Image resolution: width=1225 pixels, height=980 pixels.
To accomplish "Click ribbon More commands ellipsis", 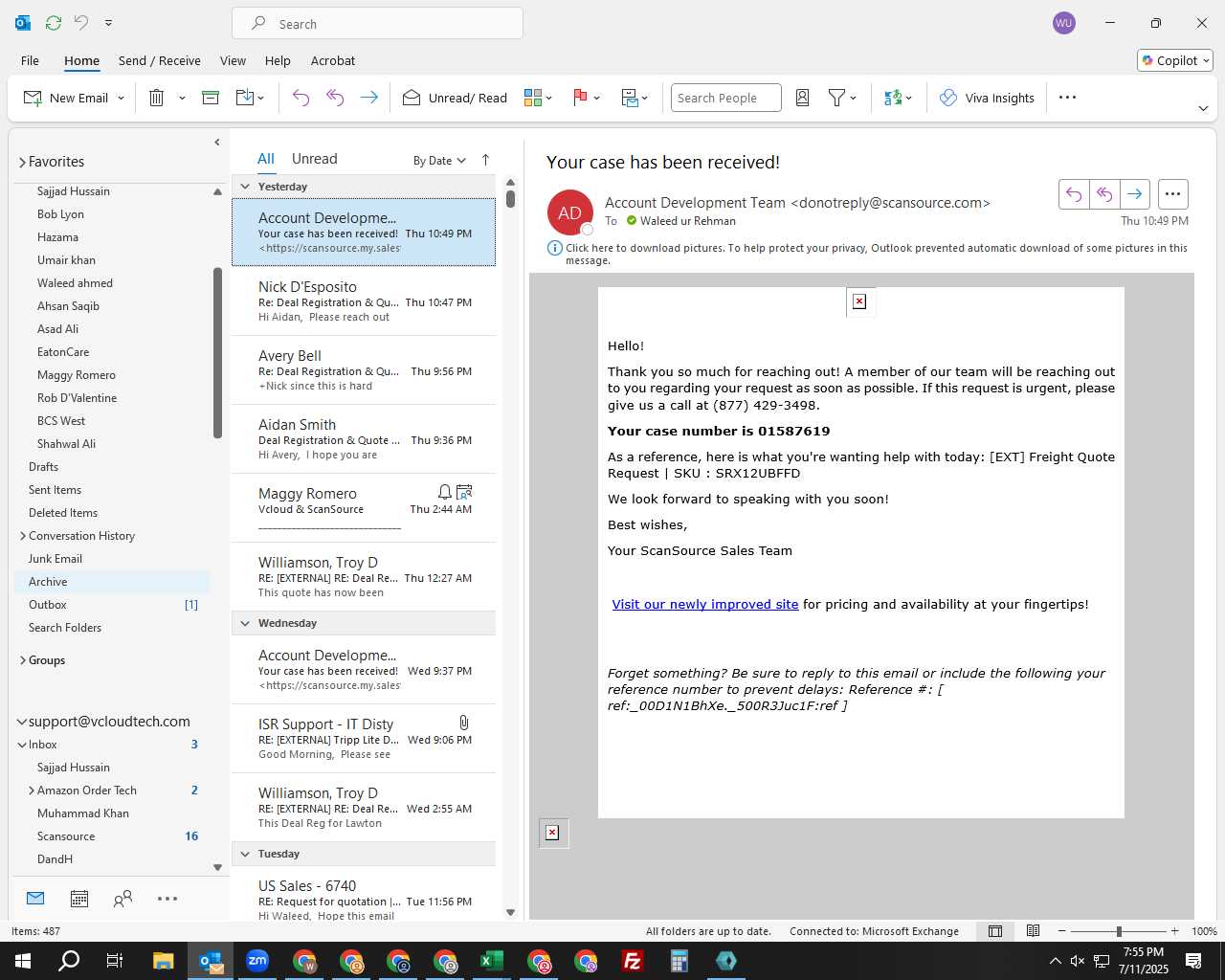I will pos(1068,98).
